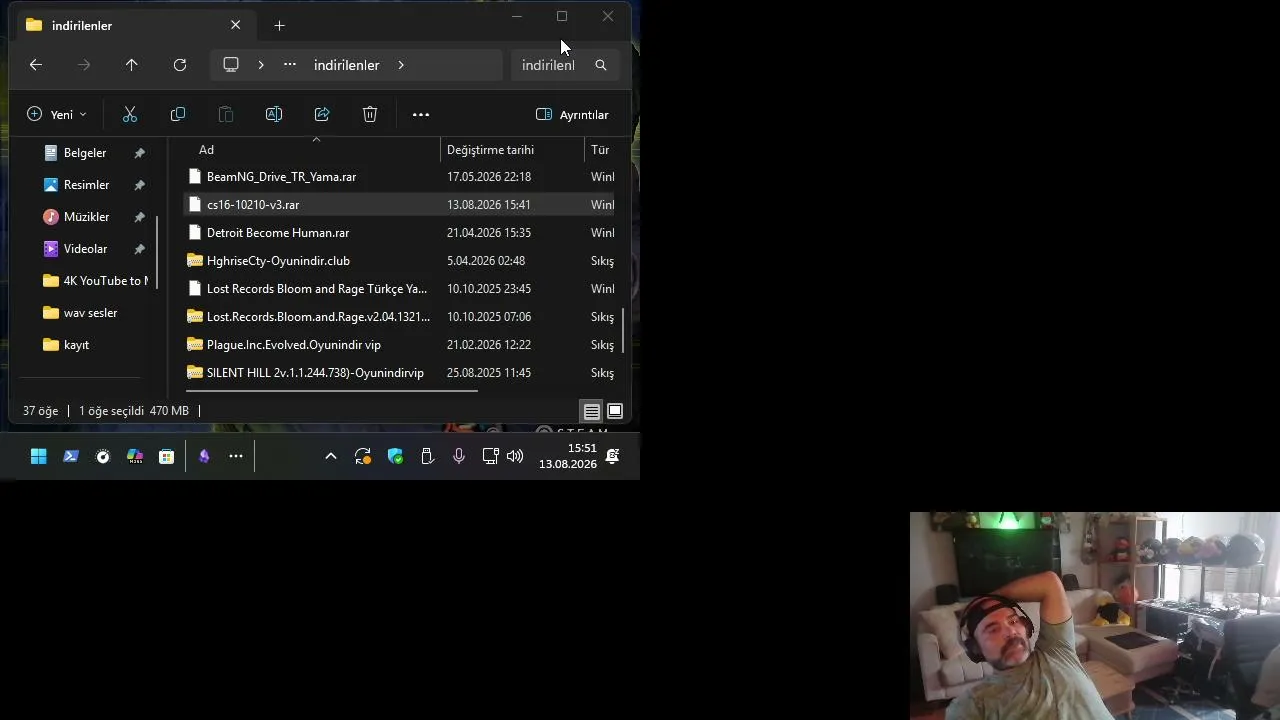Click the PC monitor icon in address bar
Viewport: 1280px width, 720px height.
click(x=231, y=65)
